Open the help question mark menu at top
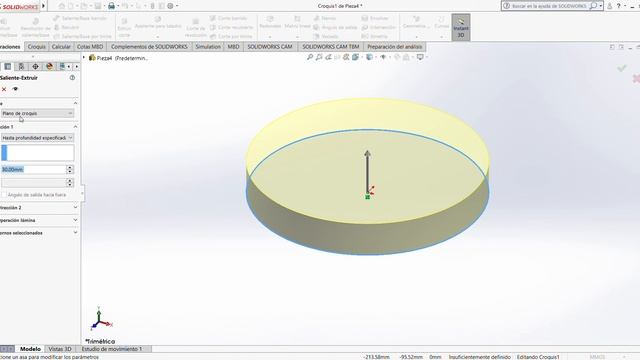Screen dimensions: 640x360 [x=618, y=6]
